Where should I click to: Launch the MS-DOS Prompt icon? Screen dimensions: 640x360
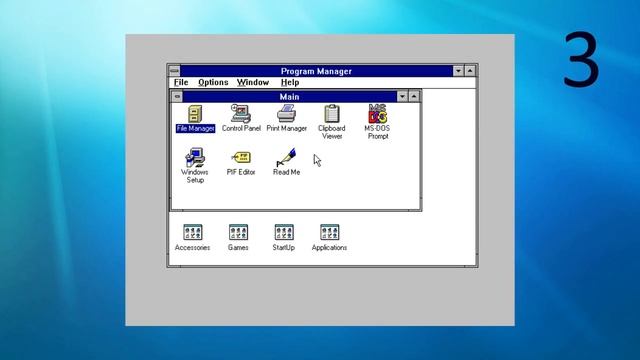click(378, 113)
